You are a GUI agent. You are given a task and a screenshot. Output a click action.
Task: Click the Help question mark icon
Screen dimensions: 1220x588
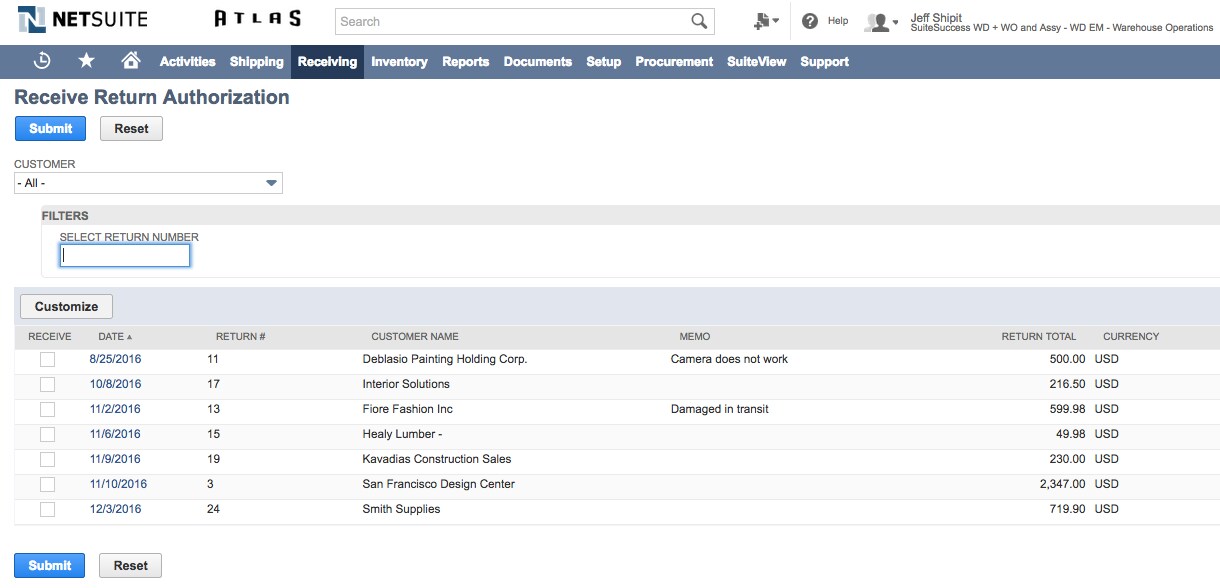810,21
